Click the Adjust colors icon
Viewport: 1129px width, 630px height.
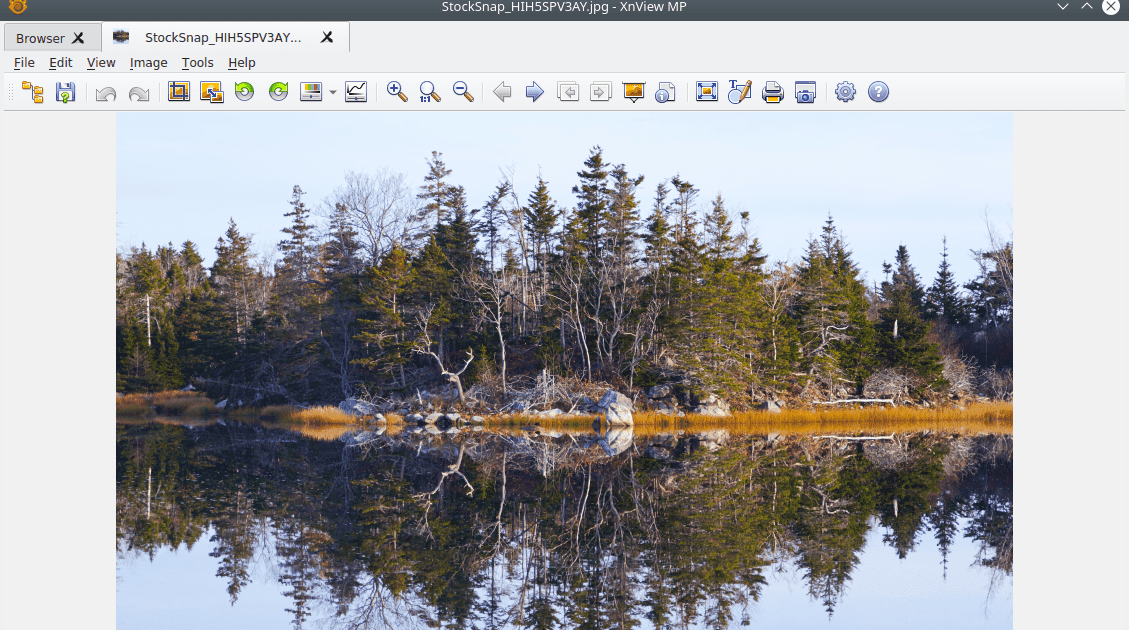(311, 91)
